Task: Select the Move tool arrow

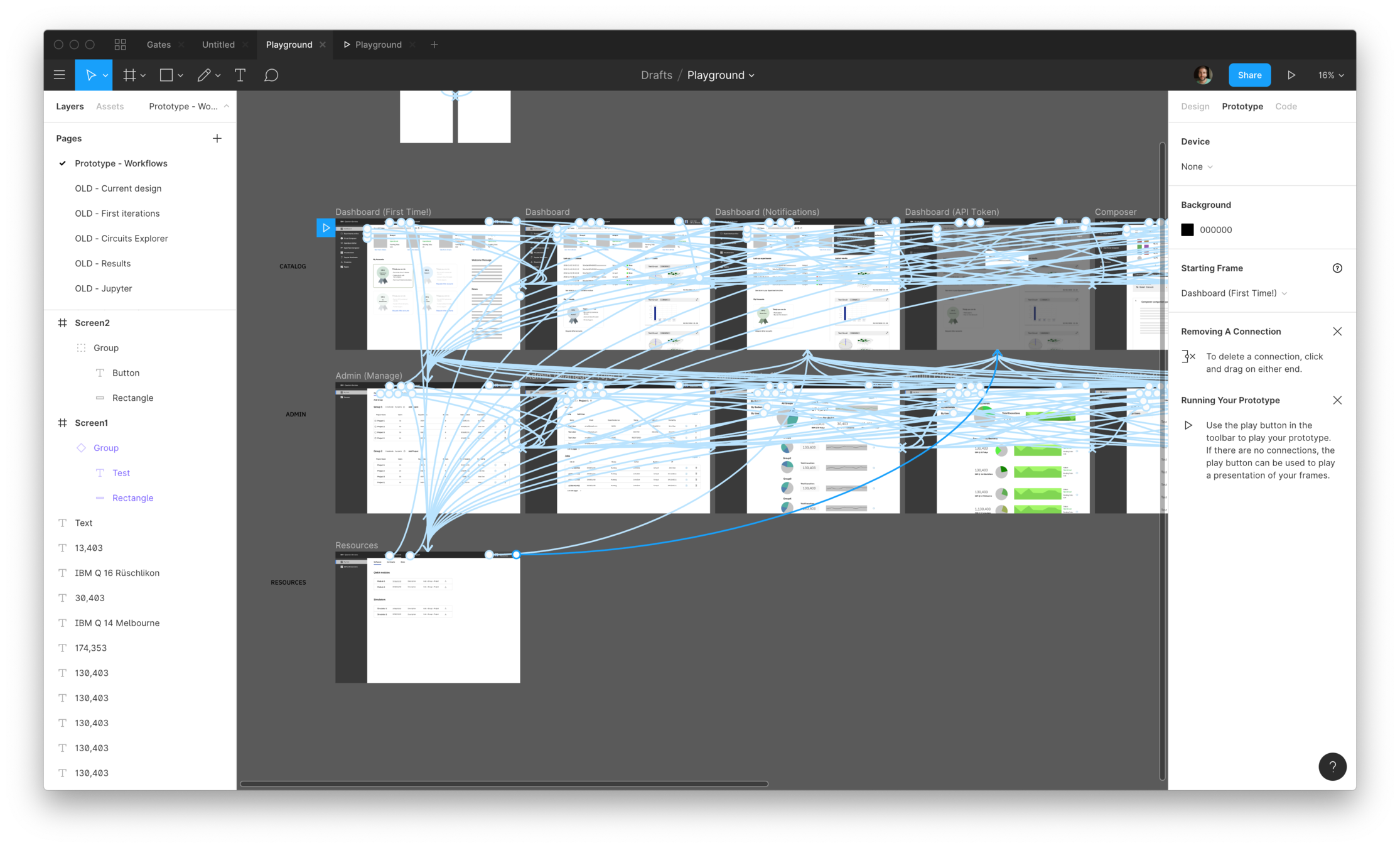Action: (x=90, y=75)
